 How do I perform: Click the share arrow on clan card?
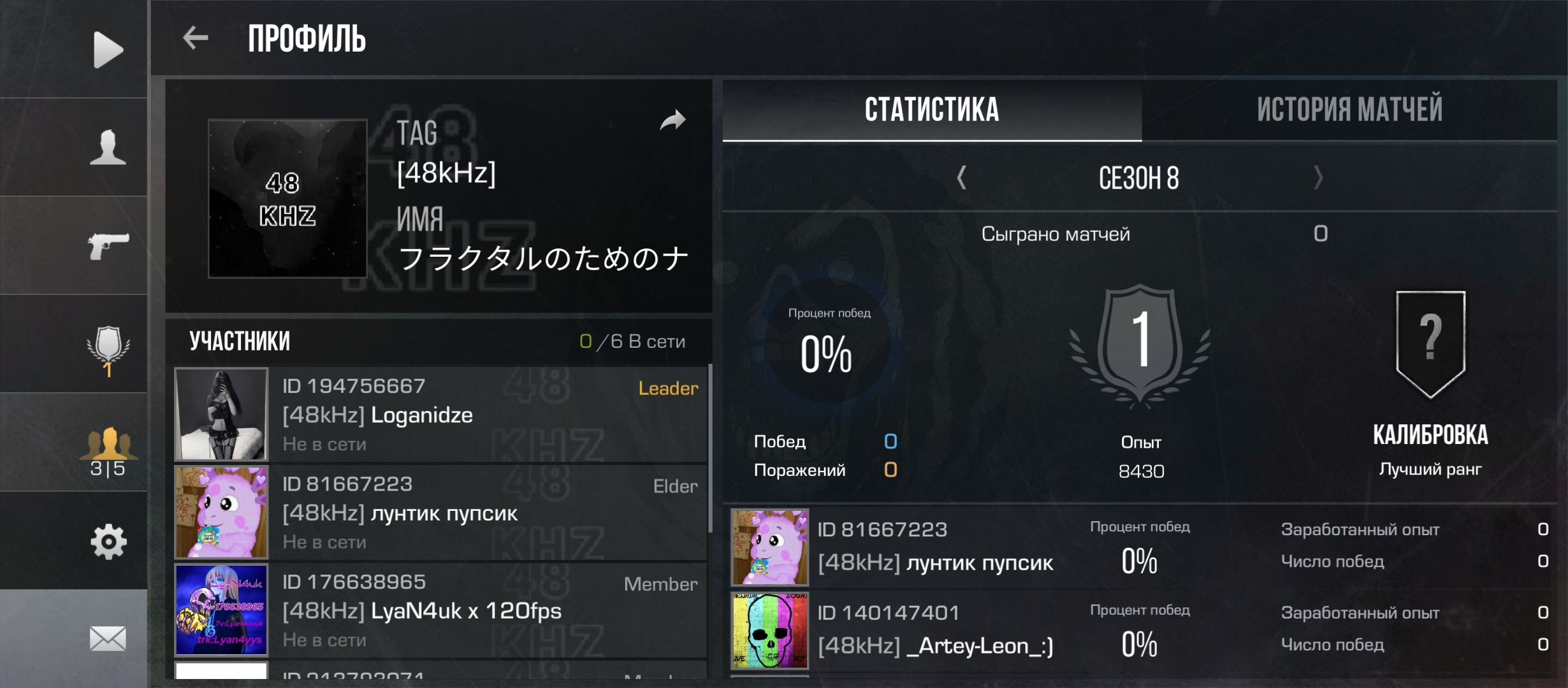672,120
